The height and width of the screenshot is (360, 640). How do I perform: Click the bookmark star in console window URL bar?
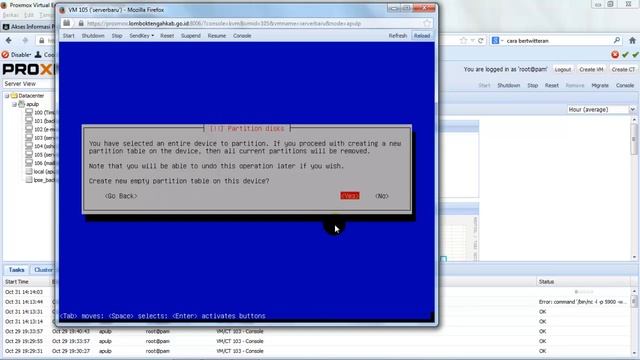tap(427, 23)
